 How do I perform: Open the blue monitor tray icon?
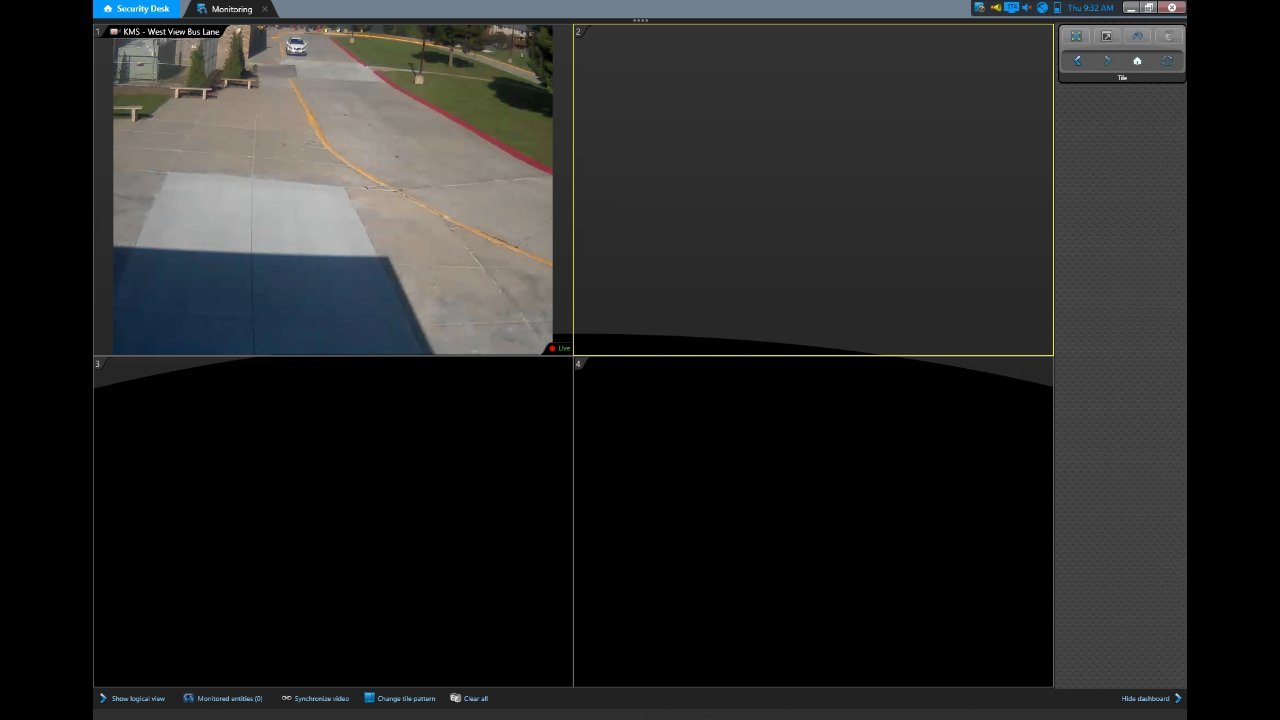[1011, 8]
